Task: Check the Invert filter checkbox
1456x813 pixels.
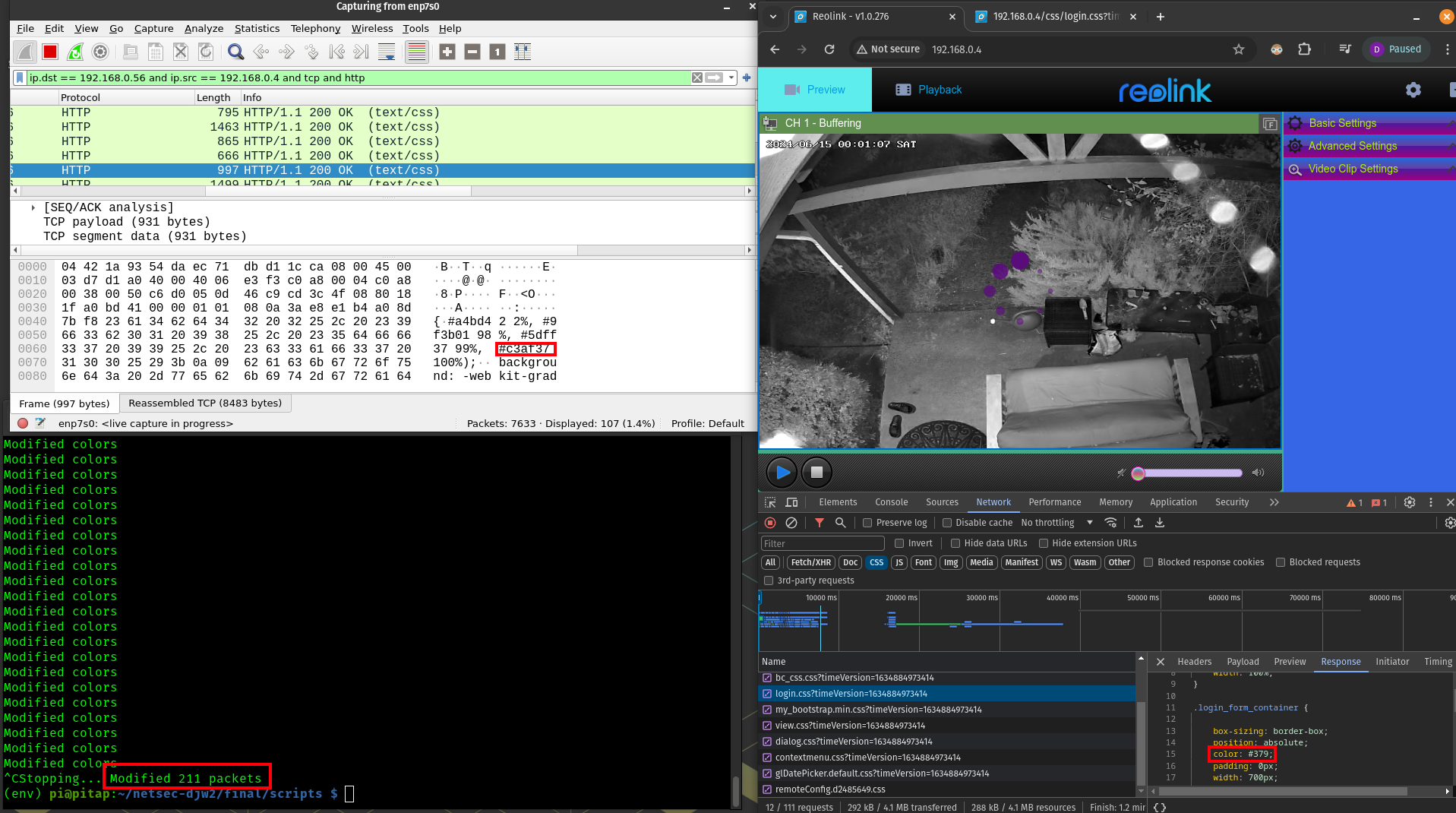Action: tap(899, 543)
